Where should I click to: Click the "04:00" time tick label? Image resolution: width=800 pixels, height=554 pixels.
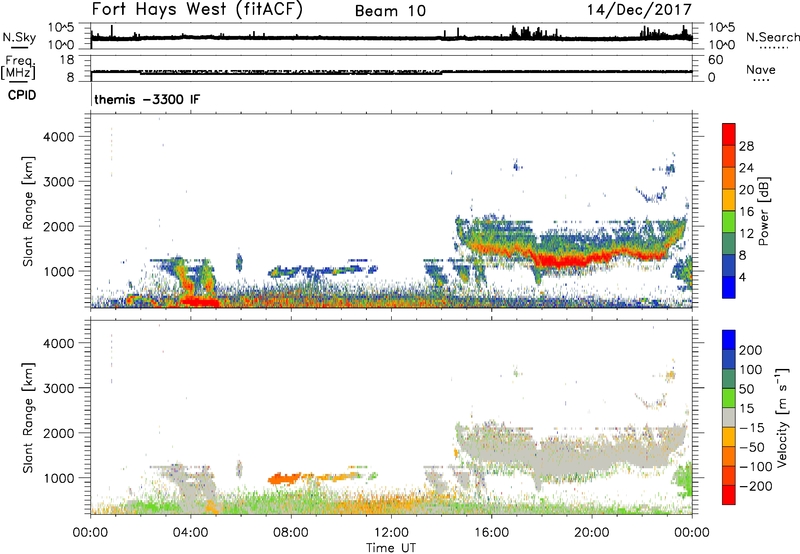190,533
